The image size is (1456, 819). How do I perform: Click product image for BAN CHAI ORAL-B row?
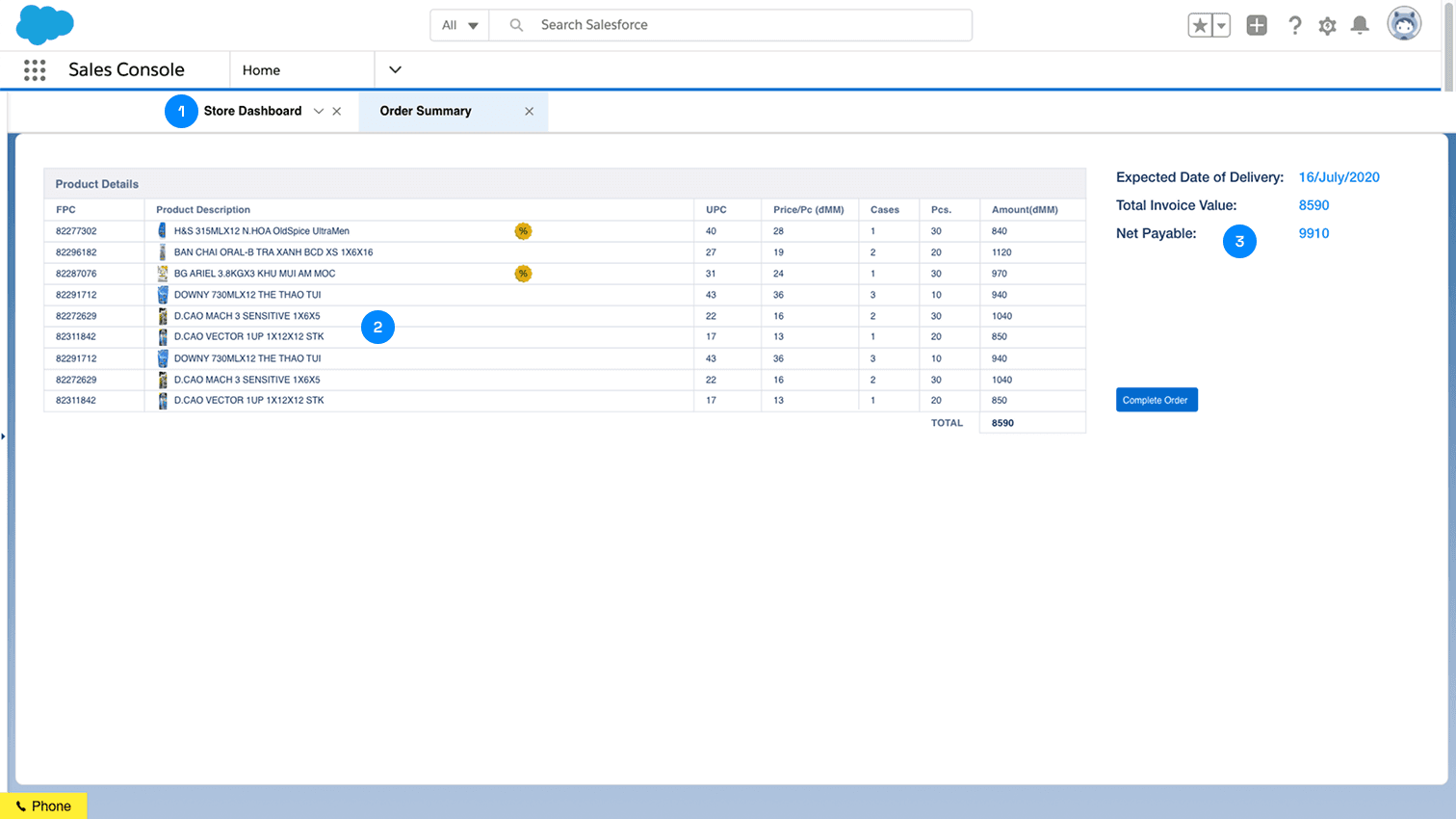coord(162,252)
